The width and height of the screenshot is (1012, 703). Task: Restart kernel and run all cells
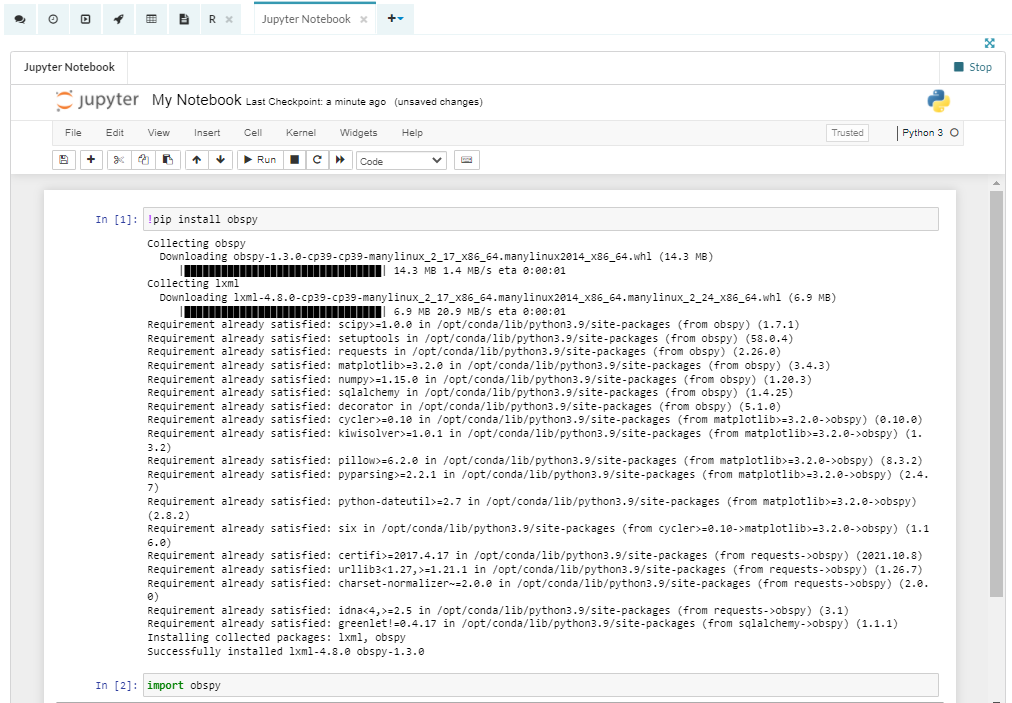[x=341, y=160]
